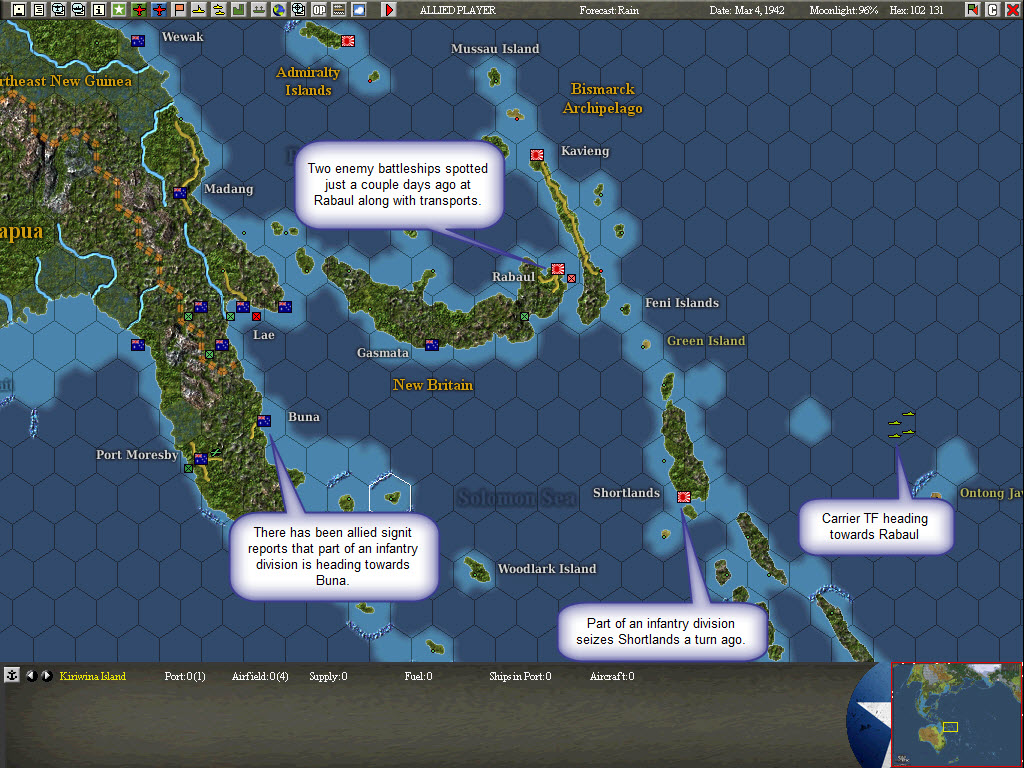Click the double yellow ships toolbar icon

(x=219, y=10)
